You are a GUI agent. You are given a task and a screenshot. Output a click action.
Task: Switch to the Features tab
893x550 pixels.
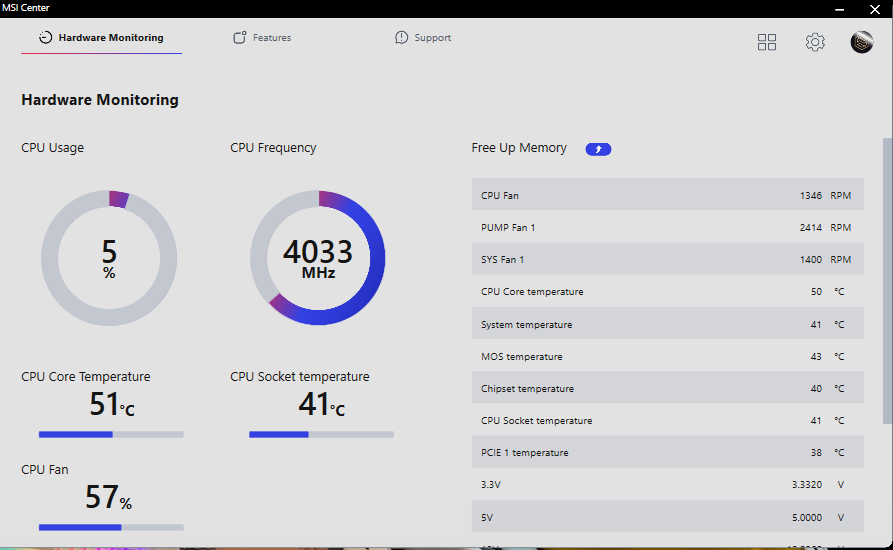click(262, 38)
